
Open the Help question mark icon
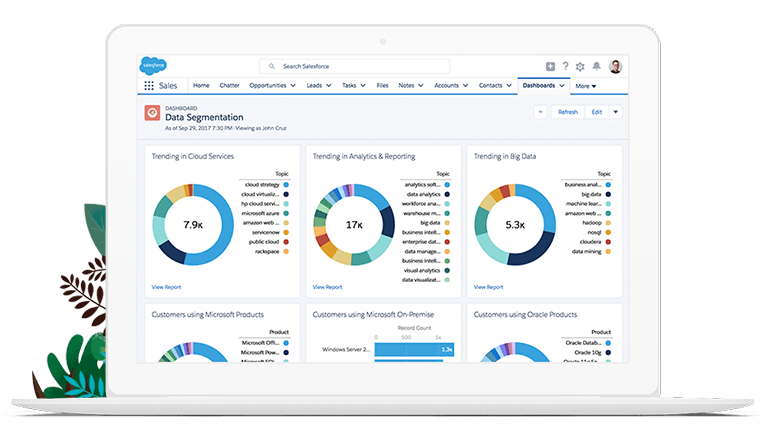pos(566,66)
